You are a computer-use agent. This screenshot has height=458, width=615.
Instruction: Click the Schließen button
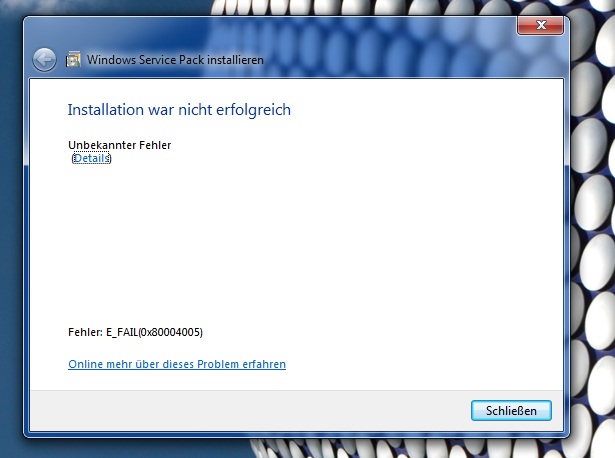511,411
